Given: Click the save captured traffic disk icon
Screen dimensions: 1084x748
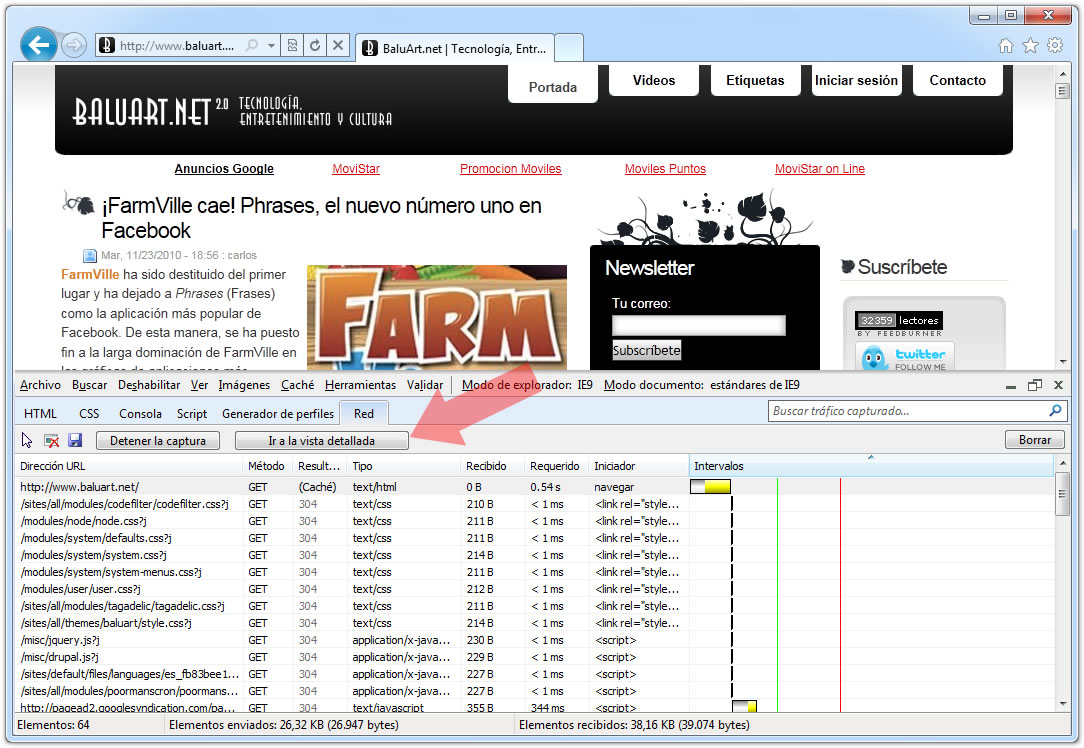Looking at the screenshot, I should pyautogui.click(x=75, y=440).
